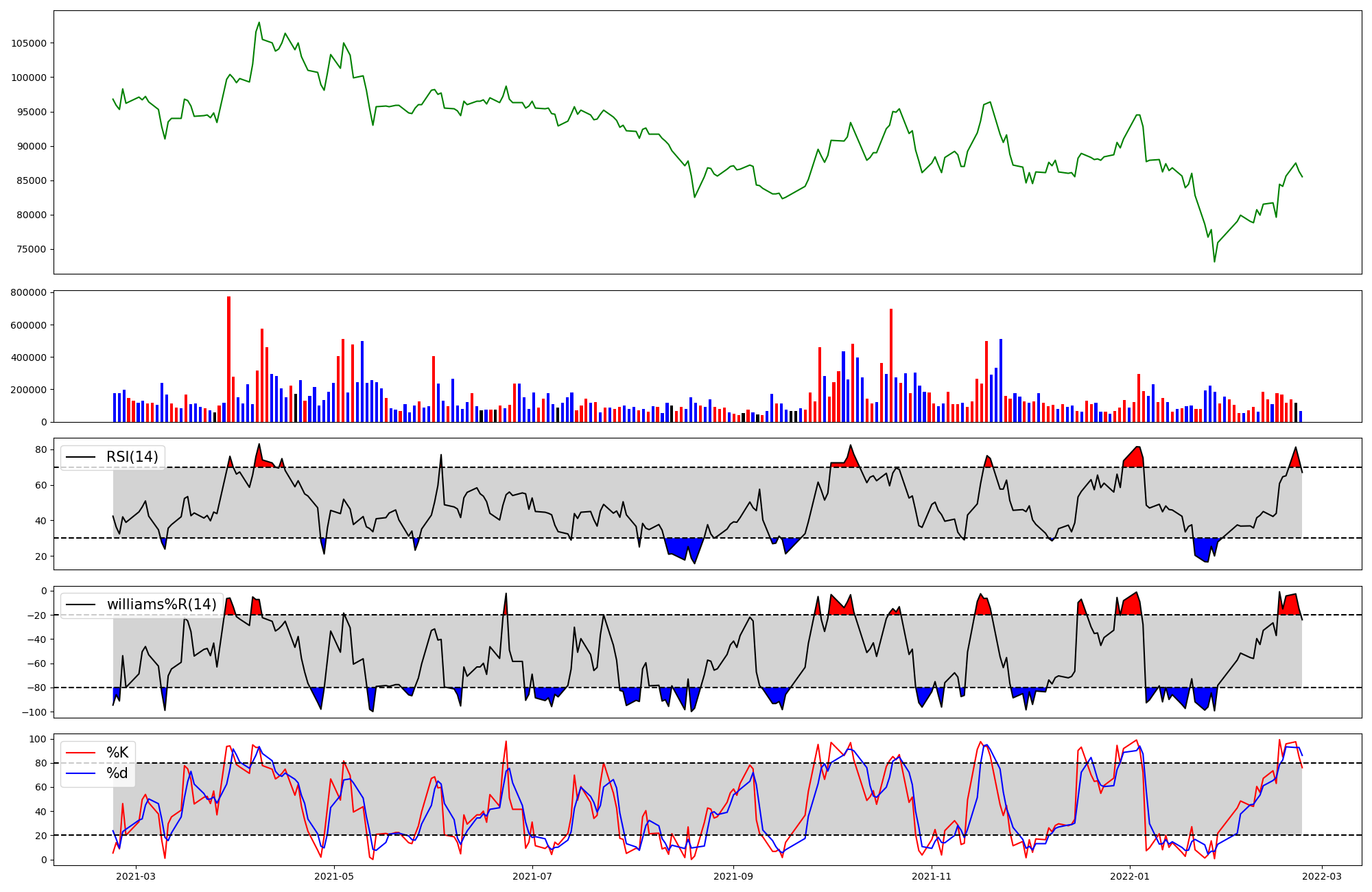Click the red %K legend line sample
This screenshot has height=892, width=1372.
click(x=80, y=753)
